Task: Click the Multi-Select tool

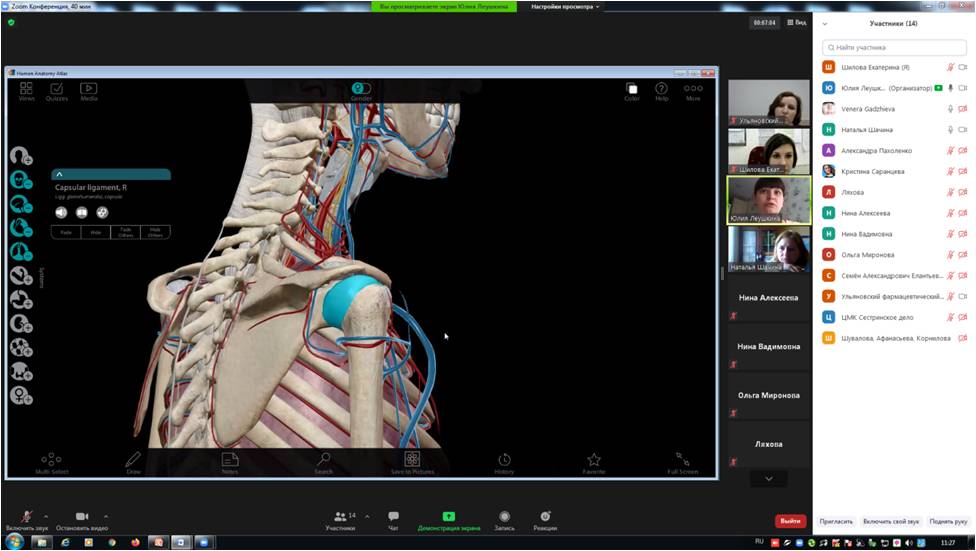Action: pyautogui.click(x=52, y=461)
